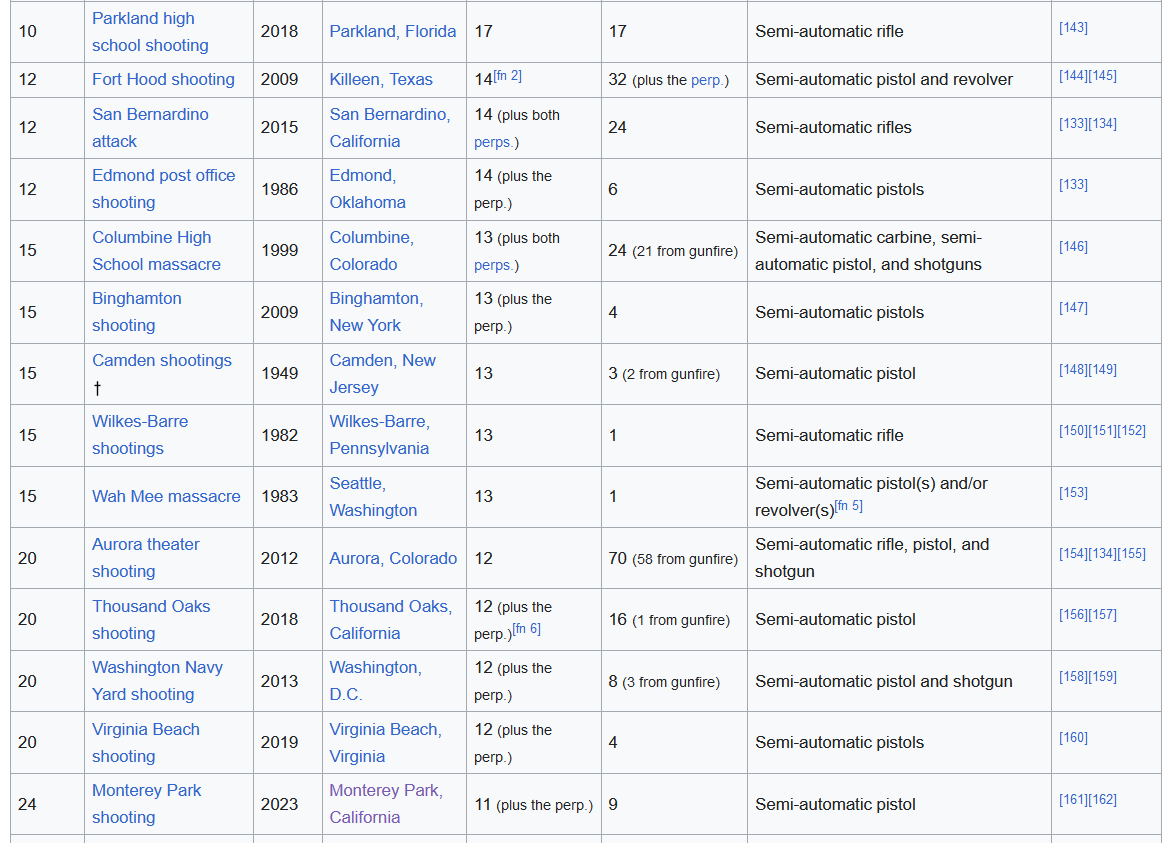Open citation [148] in the Camden row
The height and width of the screenshot is (843, 1171).
click(x=1073, y=370)
